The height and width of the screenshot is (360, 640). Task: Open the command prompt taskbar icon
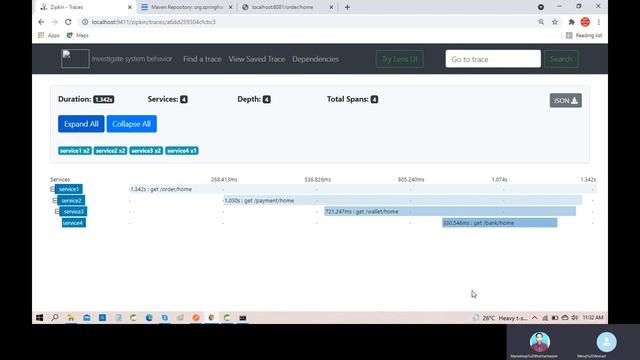point(243,318)
